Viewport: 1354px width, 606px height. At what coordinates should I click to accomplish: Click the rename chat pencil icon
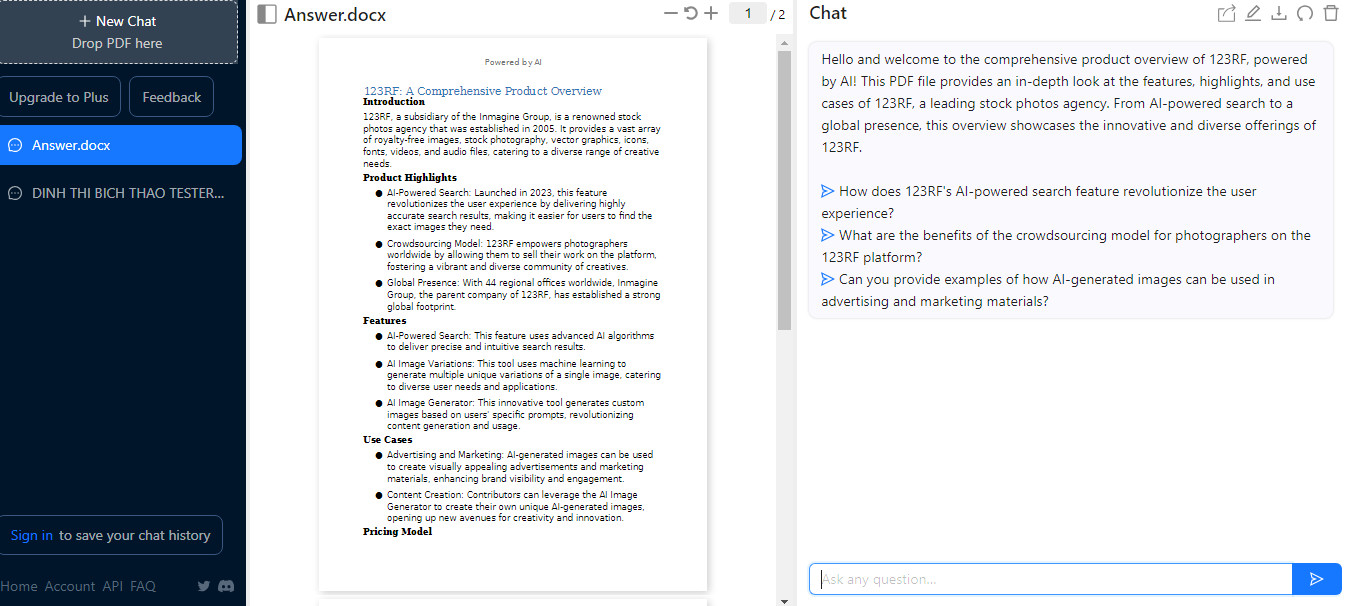1252,13
